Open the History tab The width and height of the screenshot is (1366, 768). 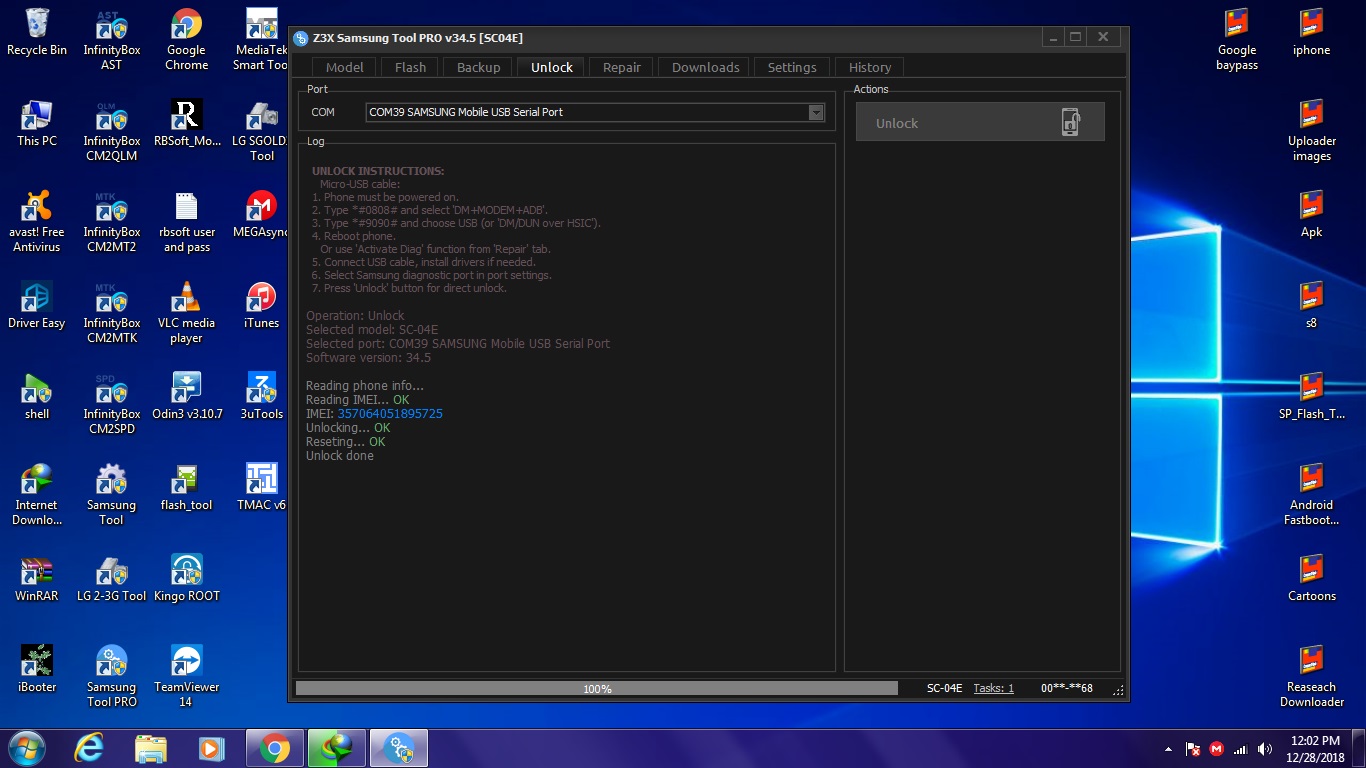tap(870, 67)
